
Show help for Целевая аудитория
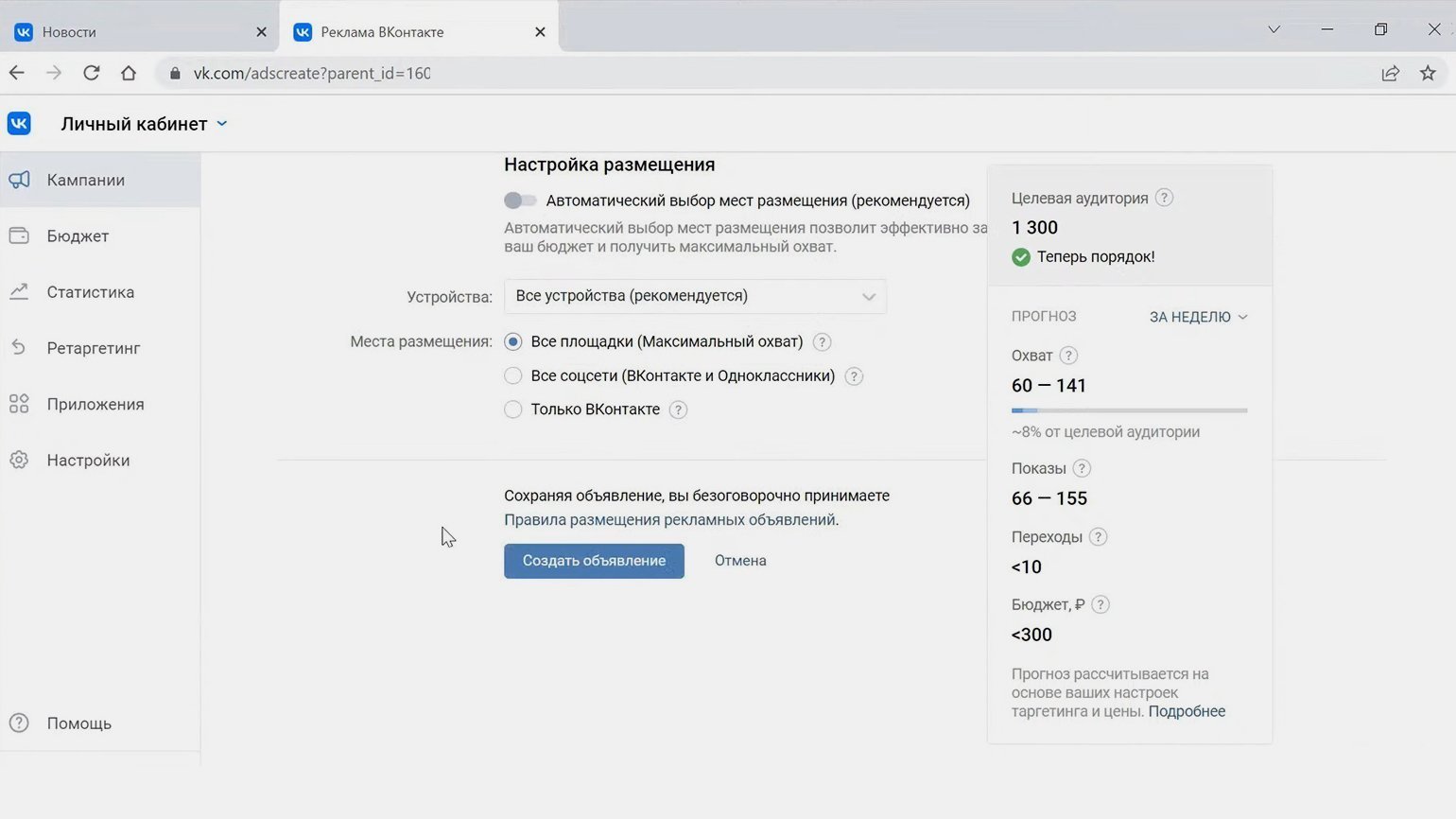tap(1165, 198)
